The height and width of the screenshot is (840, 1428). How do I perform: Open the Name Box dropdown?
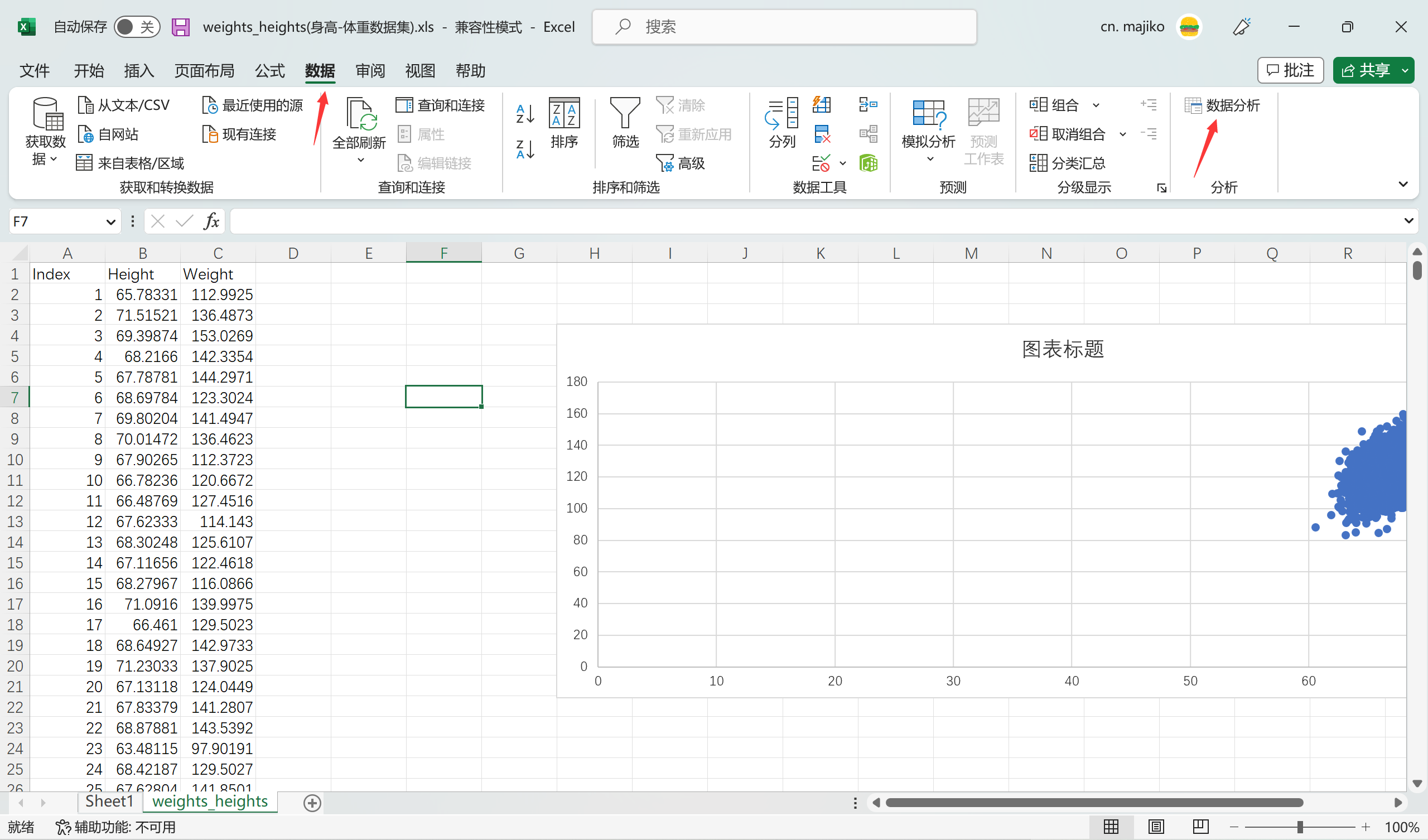110,221
